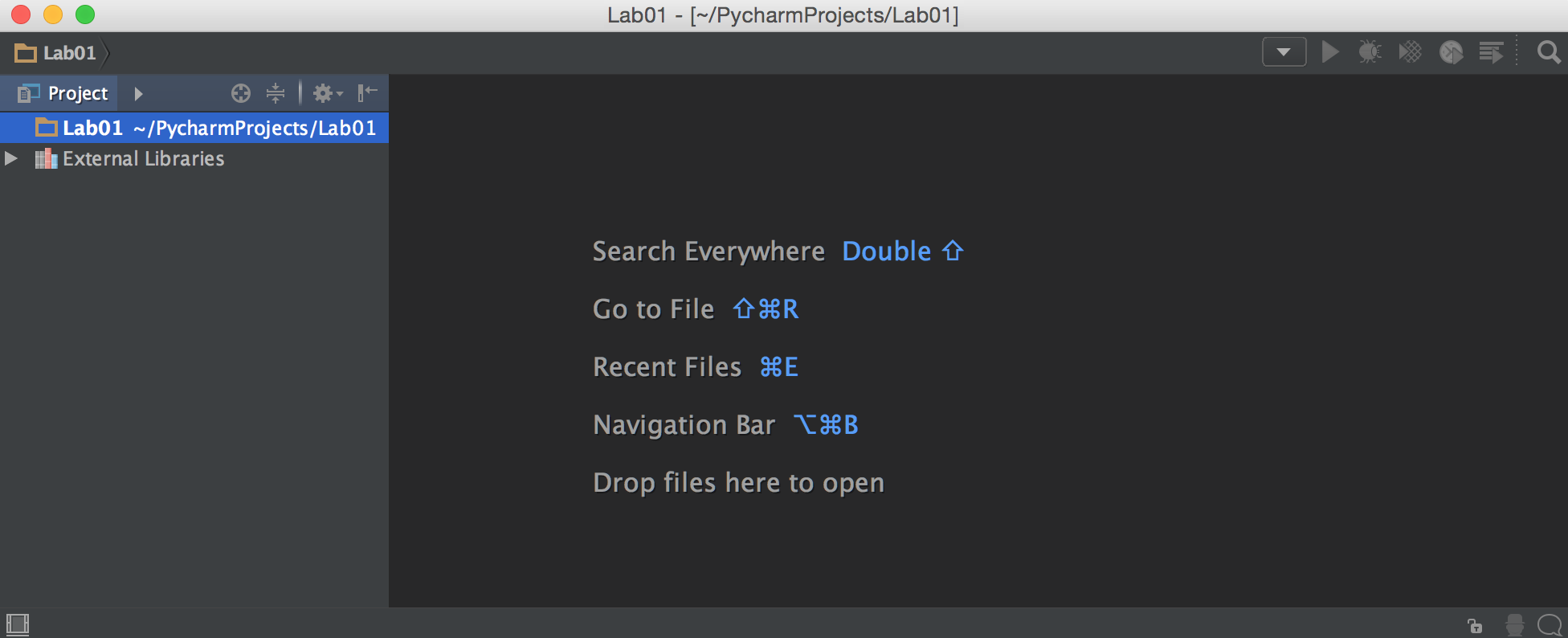Image resolution: width=1568 pixels, height=638 pixels.
Task: Click the yellow minimize window button
Action: [x=53, y=14]
